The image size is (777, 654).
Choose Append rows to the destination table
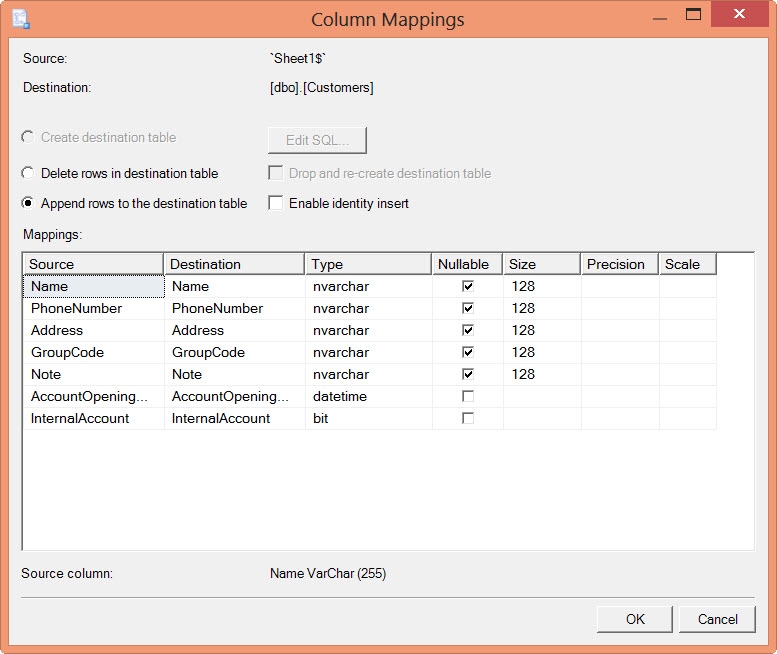pyautogui.click(x=28, y=203)
